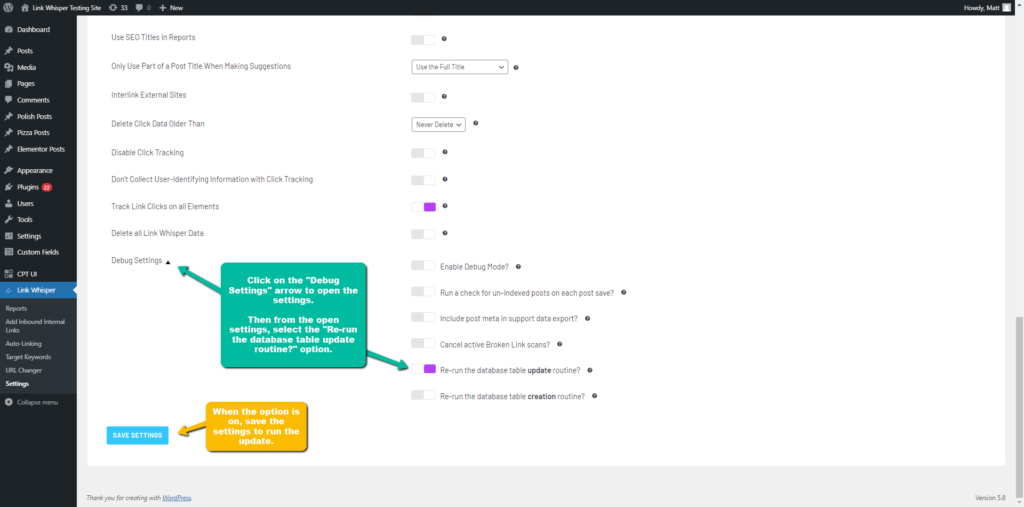Open New content menu in admin bar
The width and height of the screenshot is (1024, 507).
point(171,8)
